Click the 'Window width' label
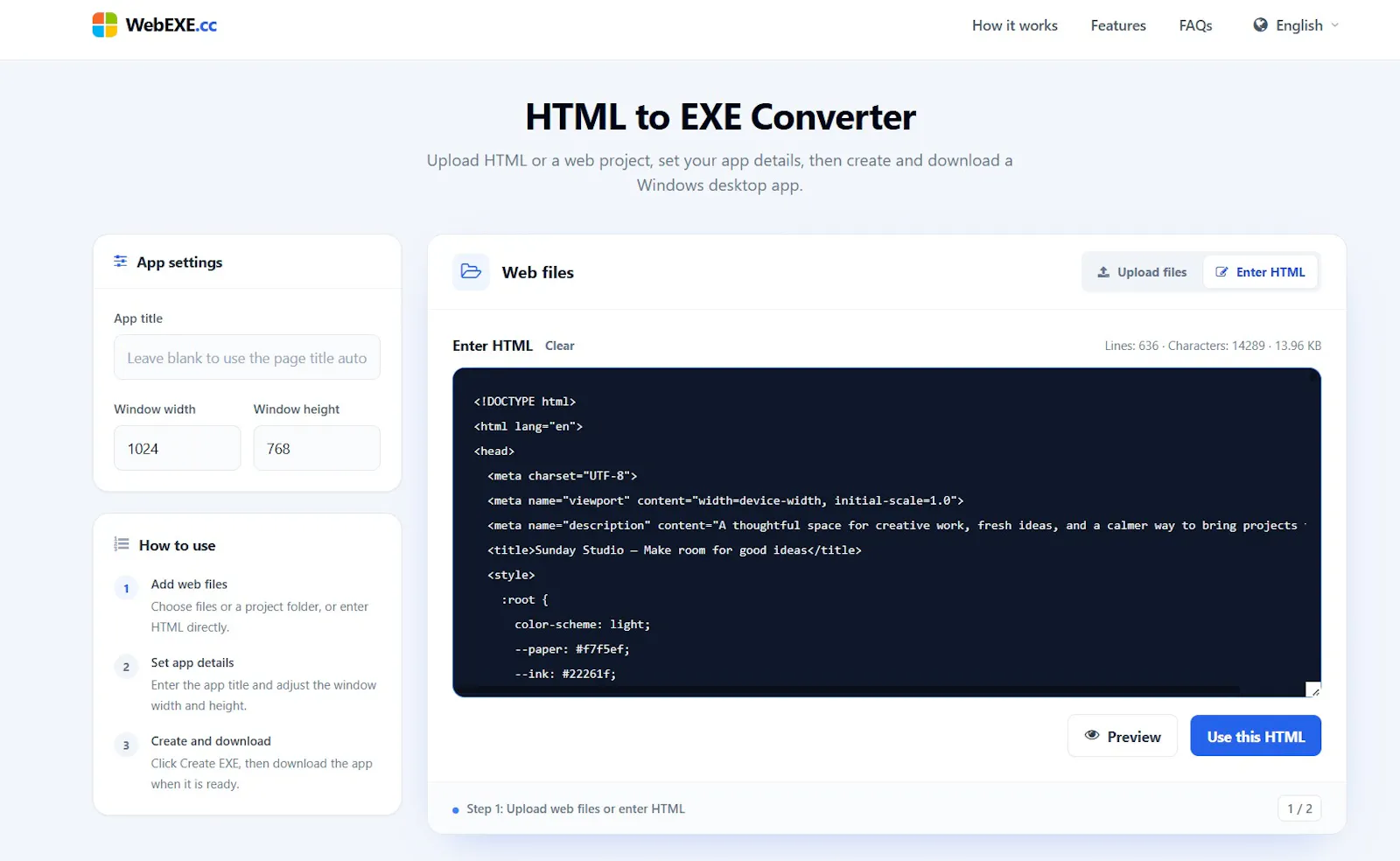Image resolution: width=1400 pixels, height=861 pixels. coord(155,409)
